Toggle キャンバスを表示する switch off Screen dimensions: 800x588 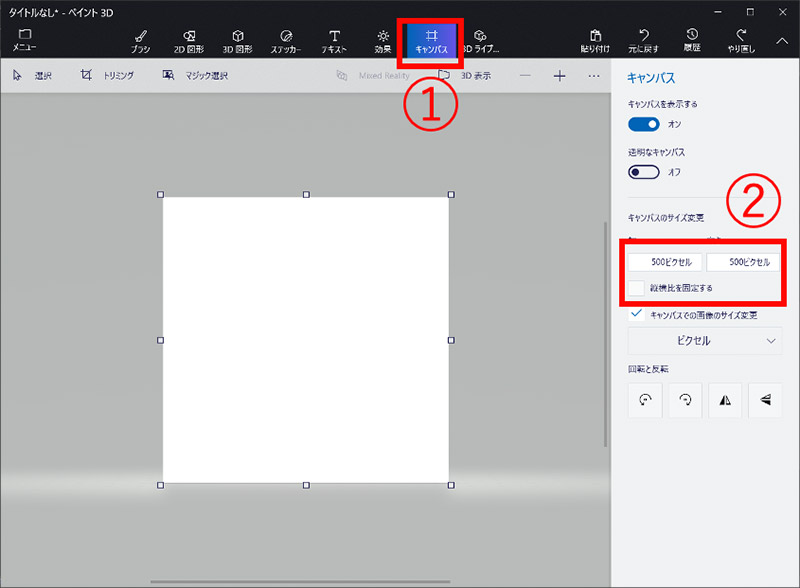643,124
